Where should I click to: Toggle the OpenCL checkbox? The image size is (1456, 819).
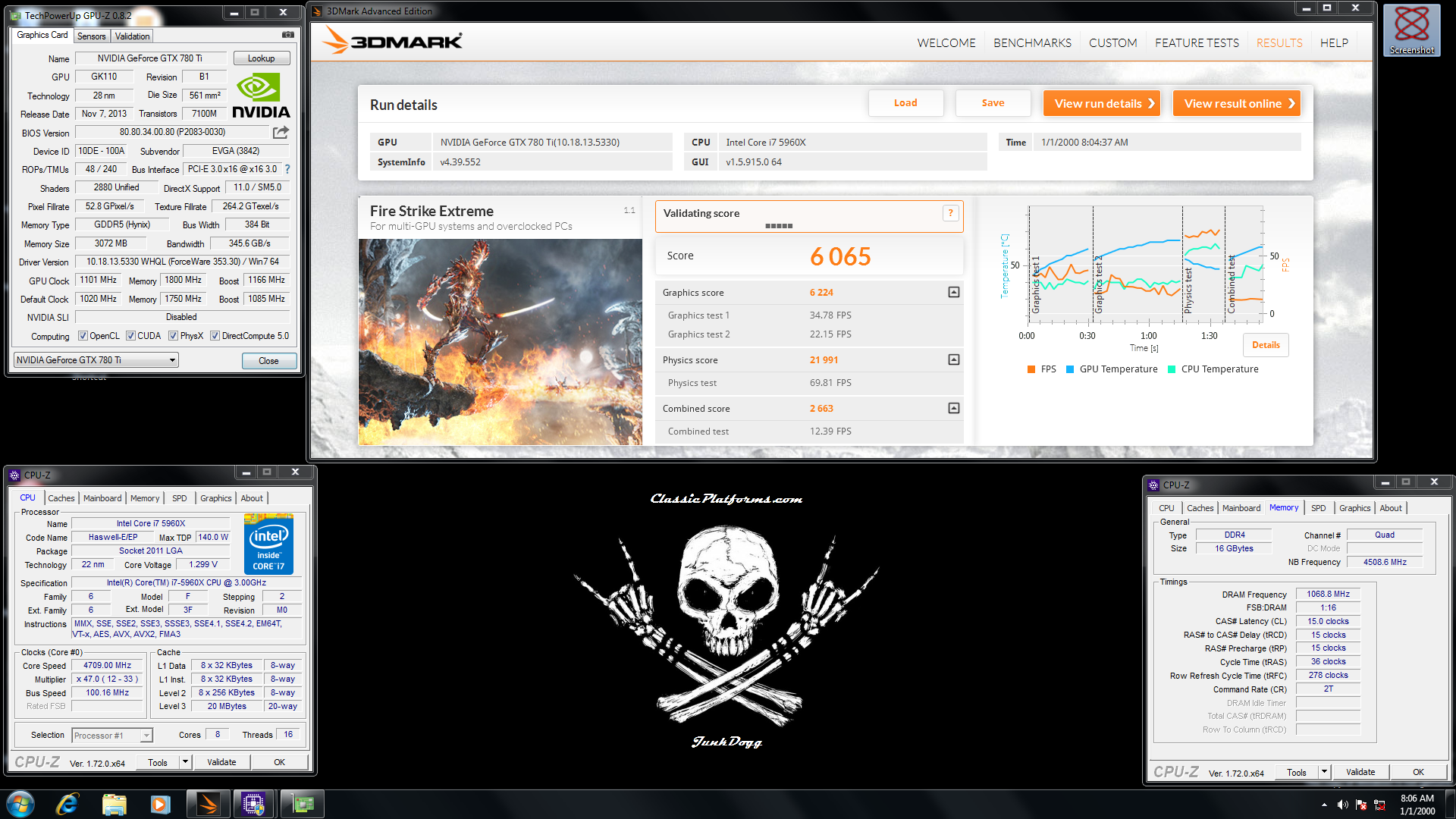click(x=83, y=336)
